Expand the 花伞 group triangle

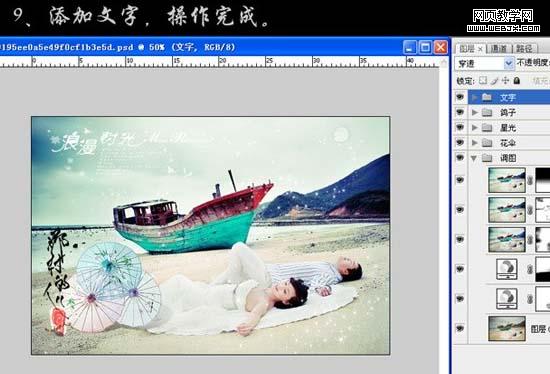[475, 143]
